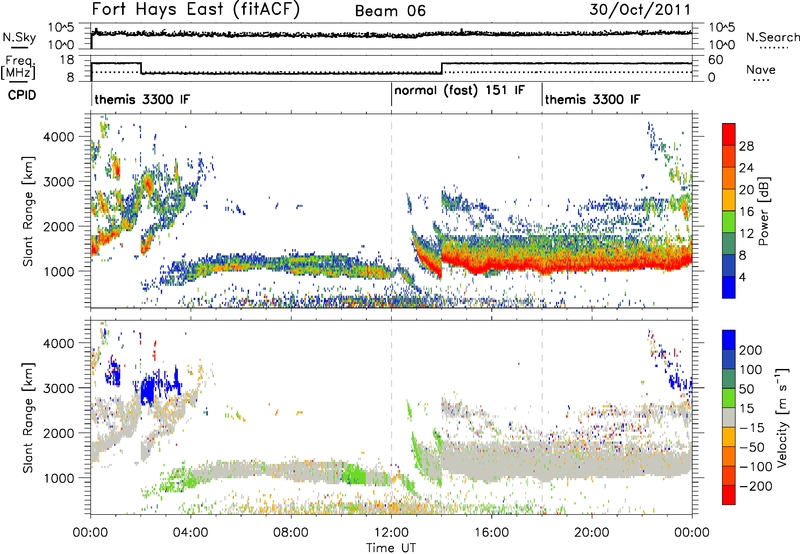Click the 'Nave' legend label
Image resolution: width=800 pixels, height=554 pixels.
[761, 69]
